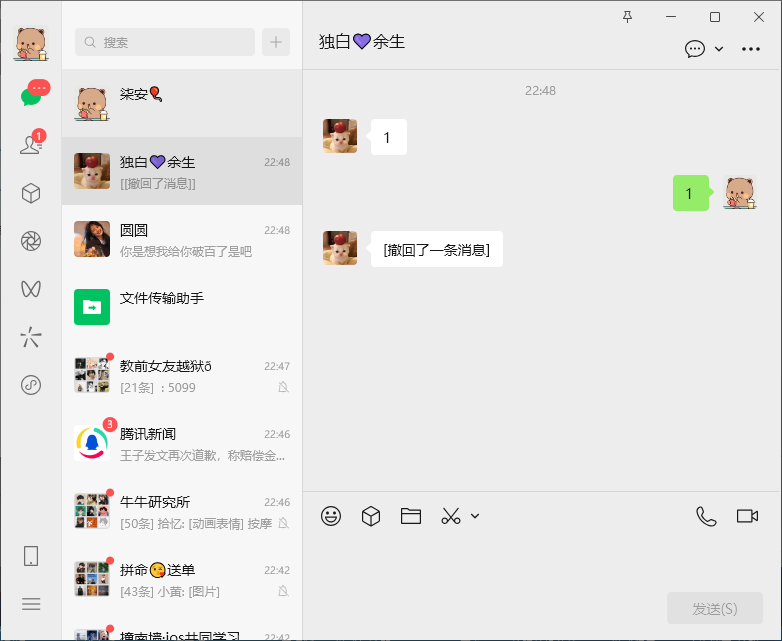Click the 搜索 search field

(165, 42)
